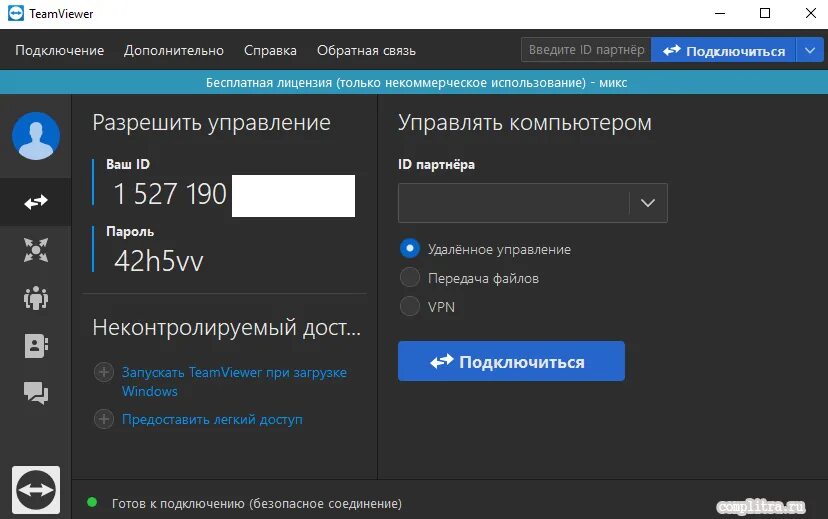Click the large blue Подключиться button
Viewport: 828px width, 519px height.
click(511, 361)
